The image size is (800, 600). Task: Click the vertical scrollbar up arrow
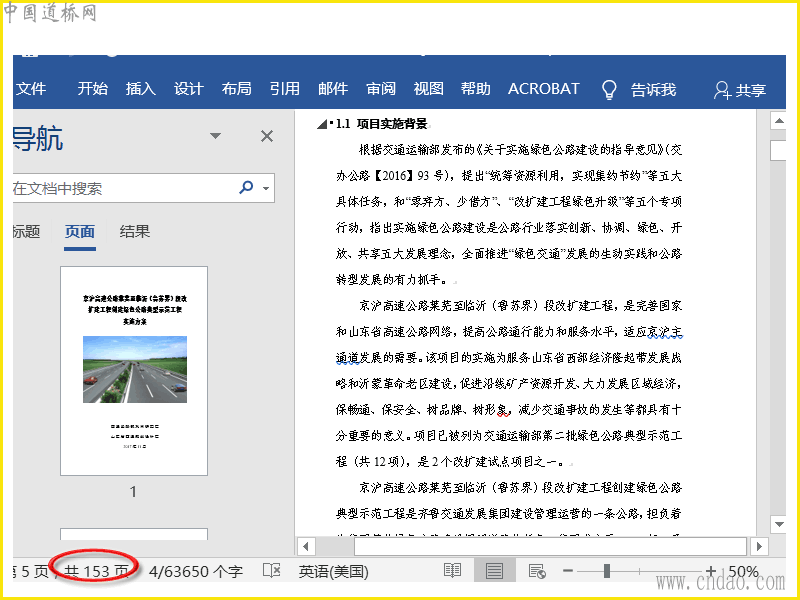[x=779, y=121]
